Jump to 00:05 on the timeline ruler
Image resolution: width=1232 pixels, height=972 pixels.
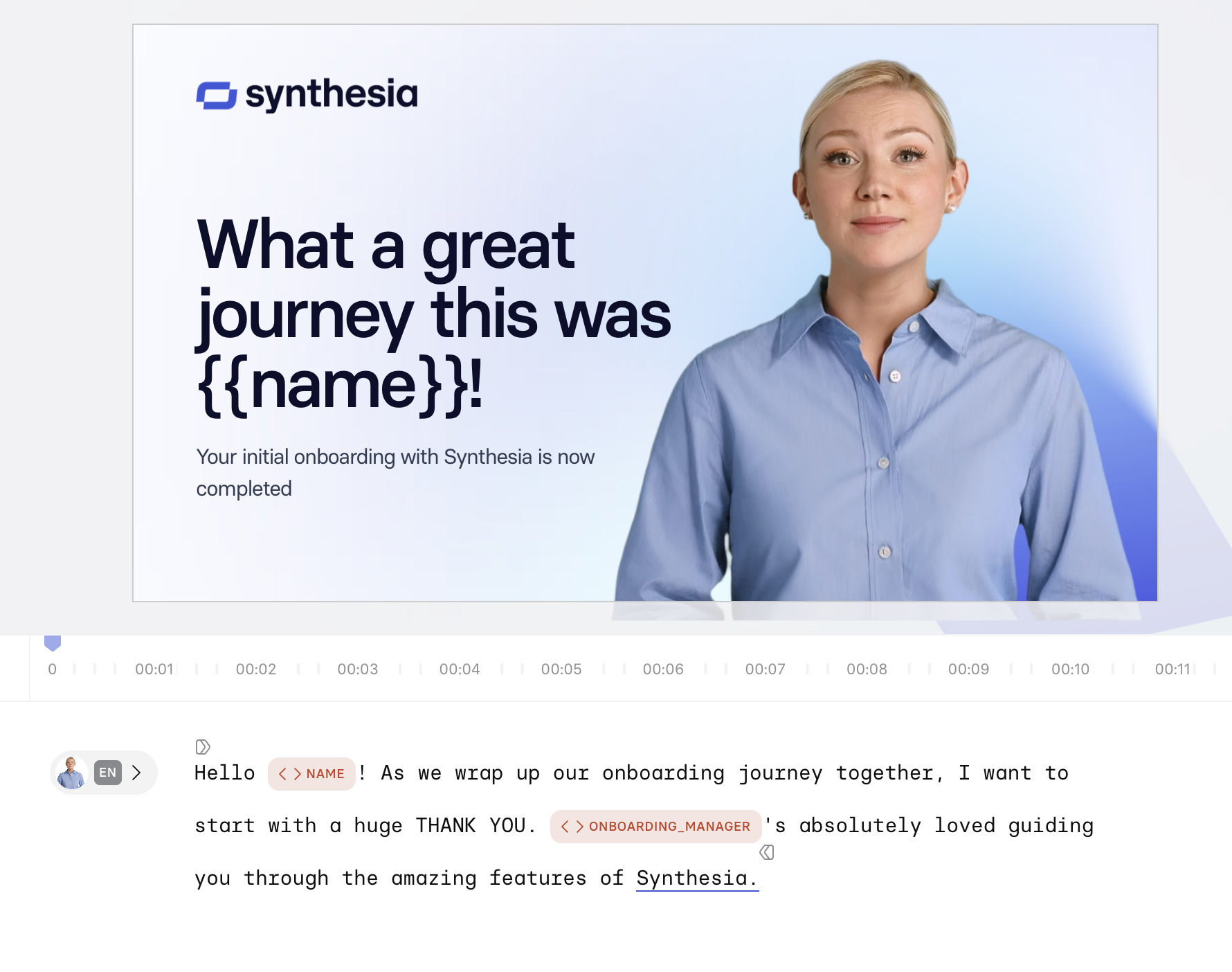click(561, 669)
